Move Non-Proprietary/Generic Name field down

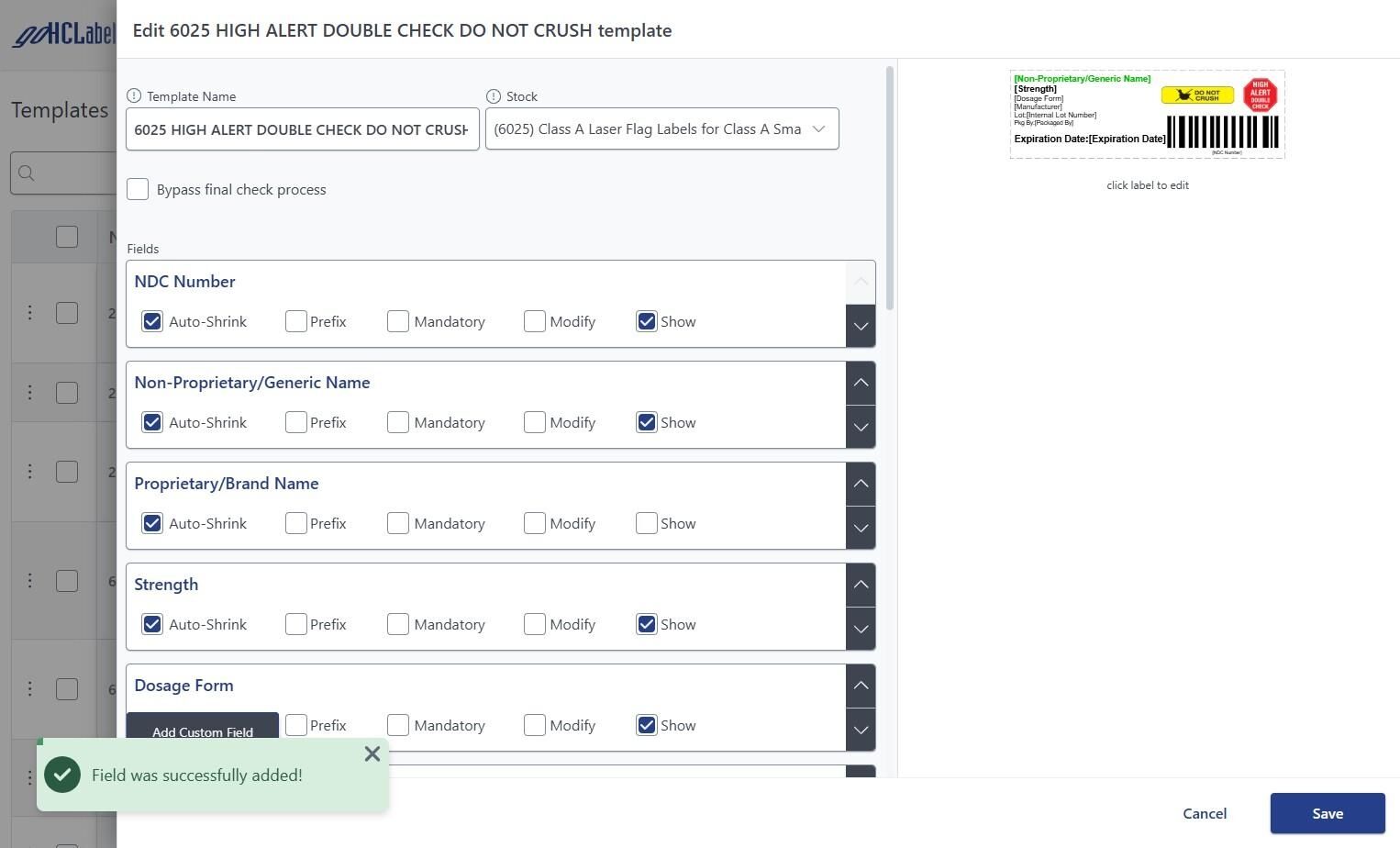861,427
